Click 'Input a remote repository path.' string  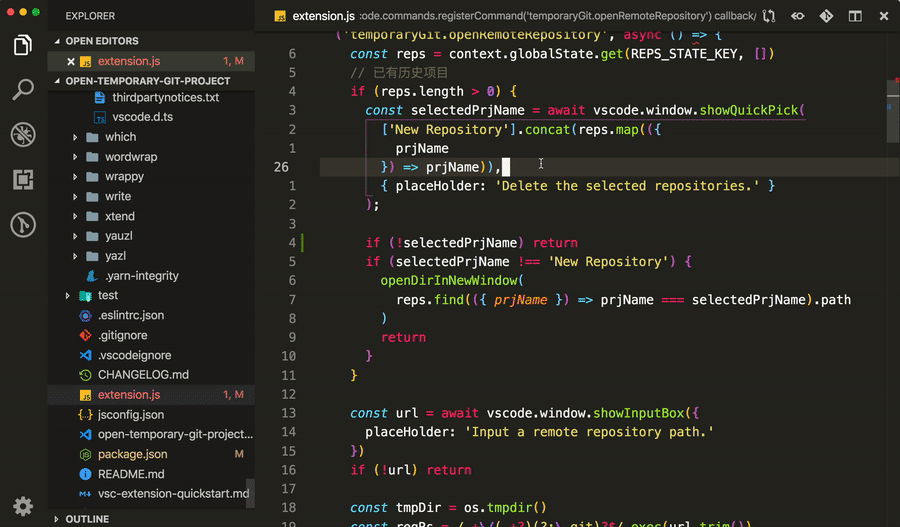coord(589,432)
